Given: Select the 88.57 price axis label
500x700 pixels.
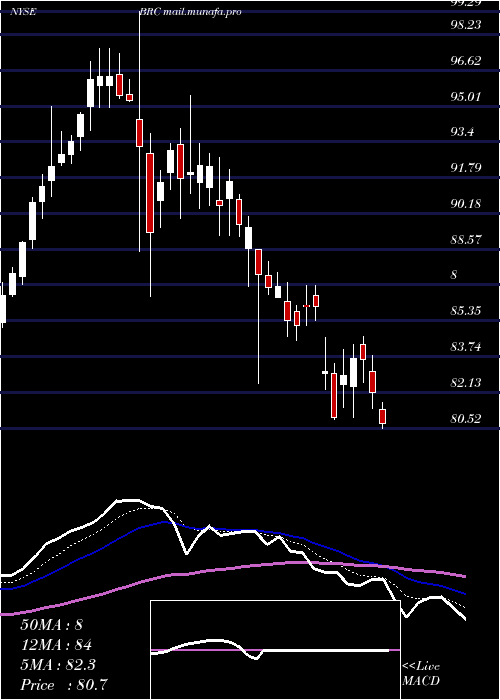Looking at the screenshot, I should 466,240.
